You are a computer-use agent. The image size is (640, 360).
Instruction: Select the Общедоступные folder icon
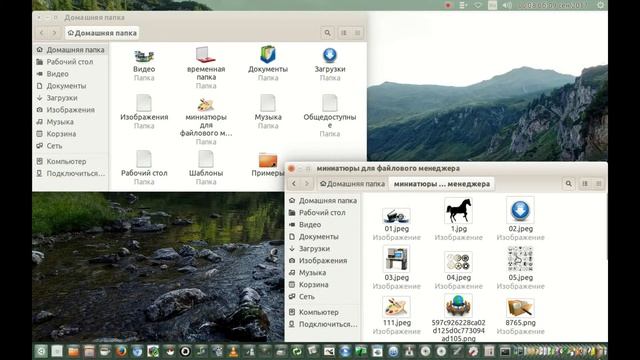click(x=330, y=103)
